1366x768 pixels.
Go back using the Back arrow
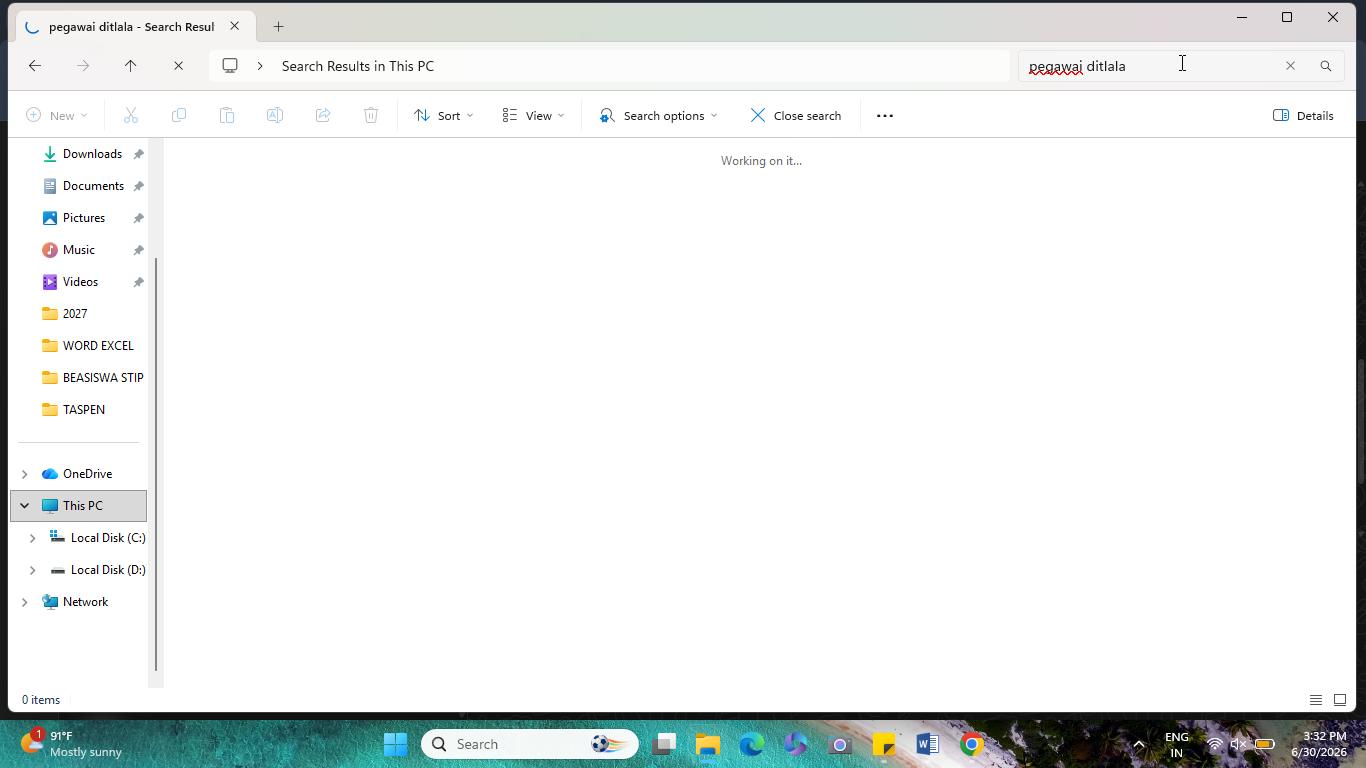click(35, 66)
